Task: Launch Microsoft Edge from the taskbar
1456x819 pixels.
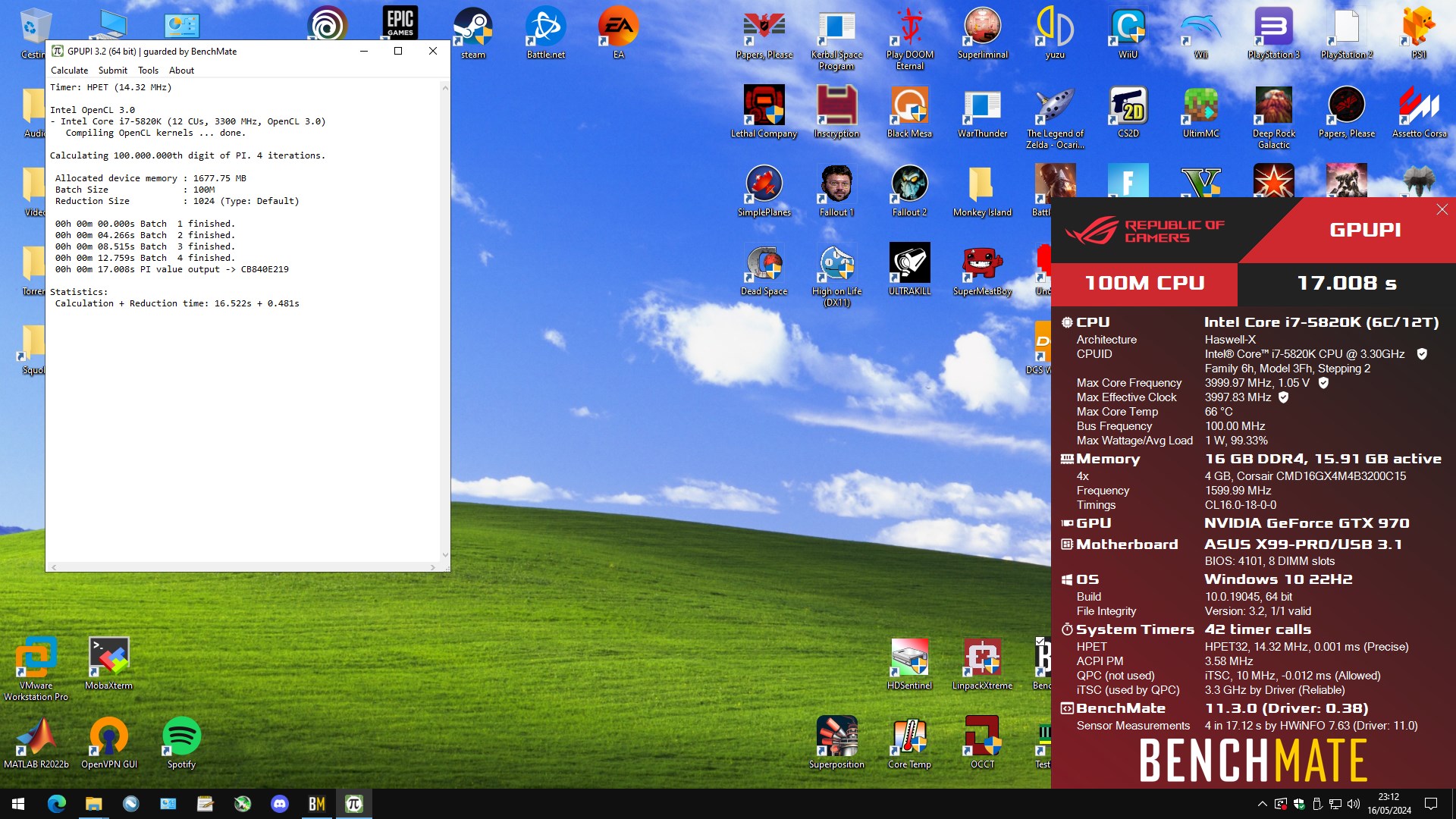Action: tap(56, 804)
